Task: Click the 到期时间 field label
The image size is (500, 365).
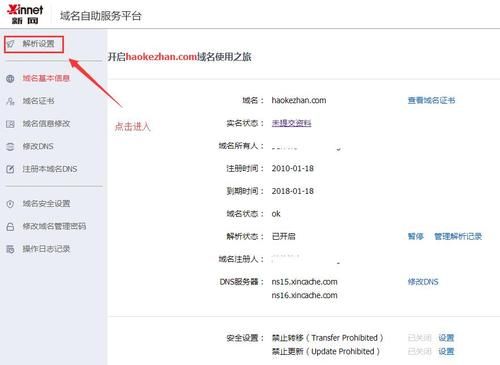Action: tap(245, 191)
